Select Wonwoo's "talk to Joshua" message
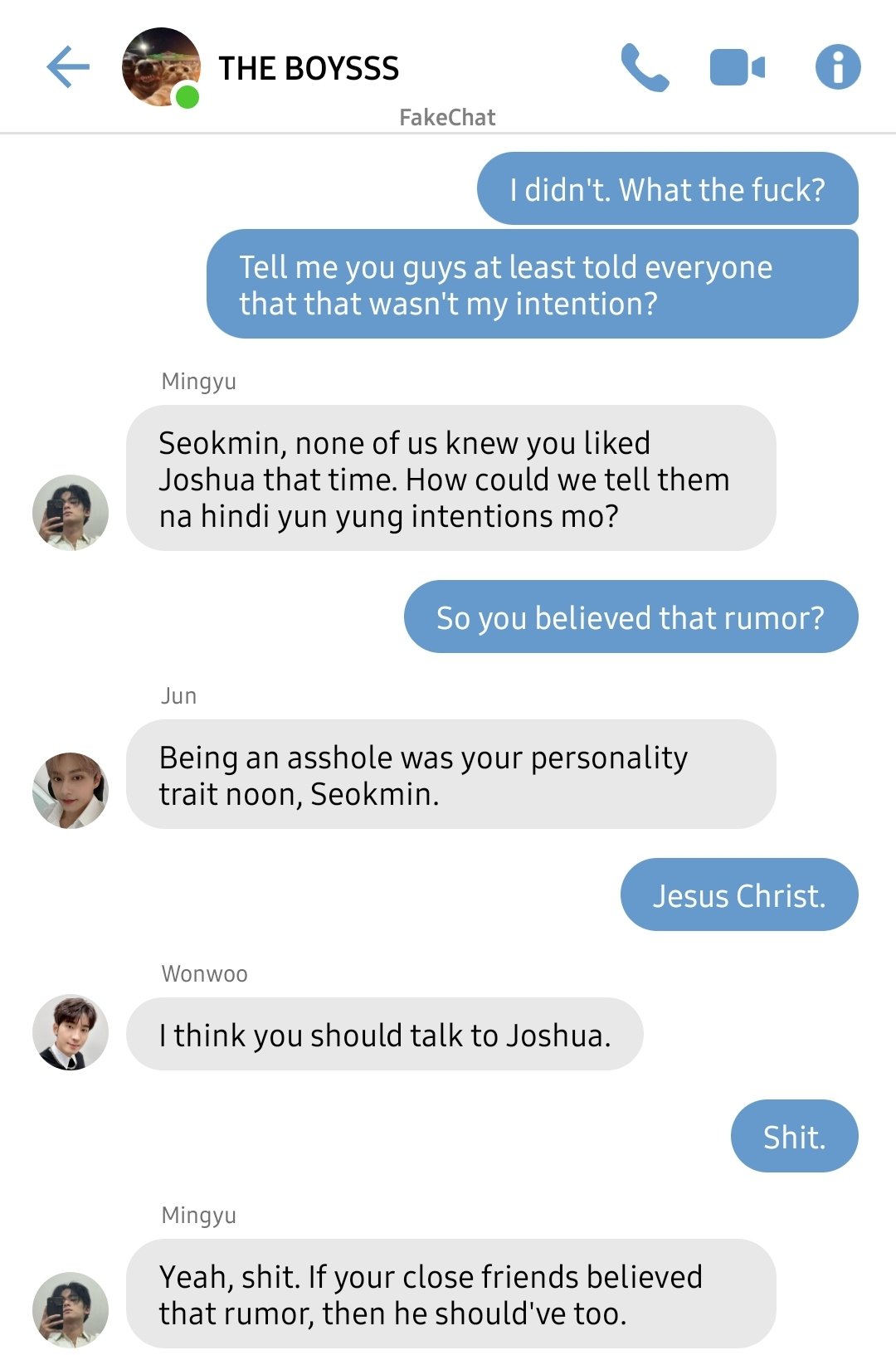Viewport: 896px width, 1355px height. coord(385,1034)
